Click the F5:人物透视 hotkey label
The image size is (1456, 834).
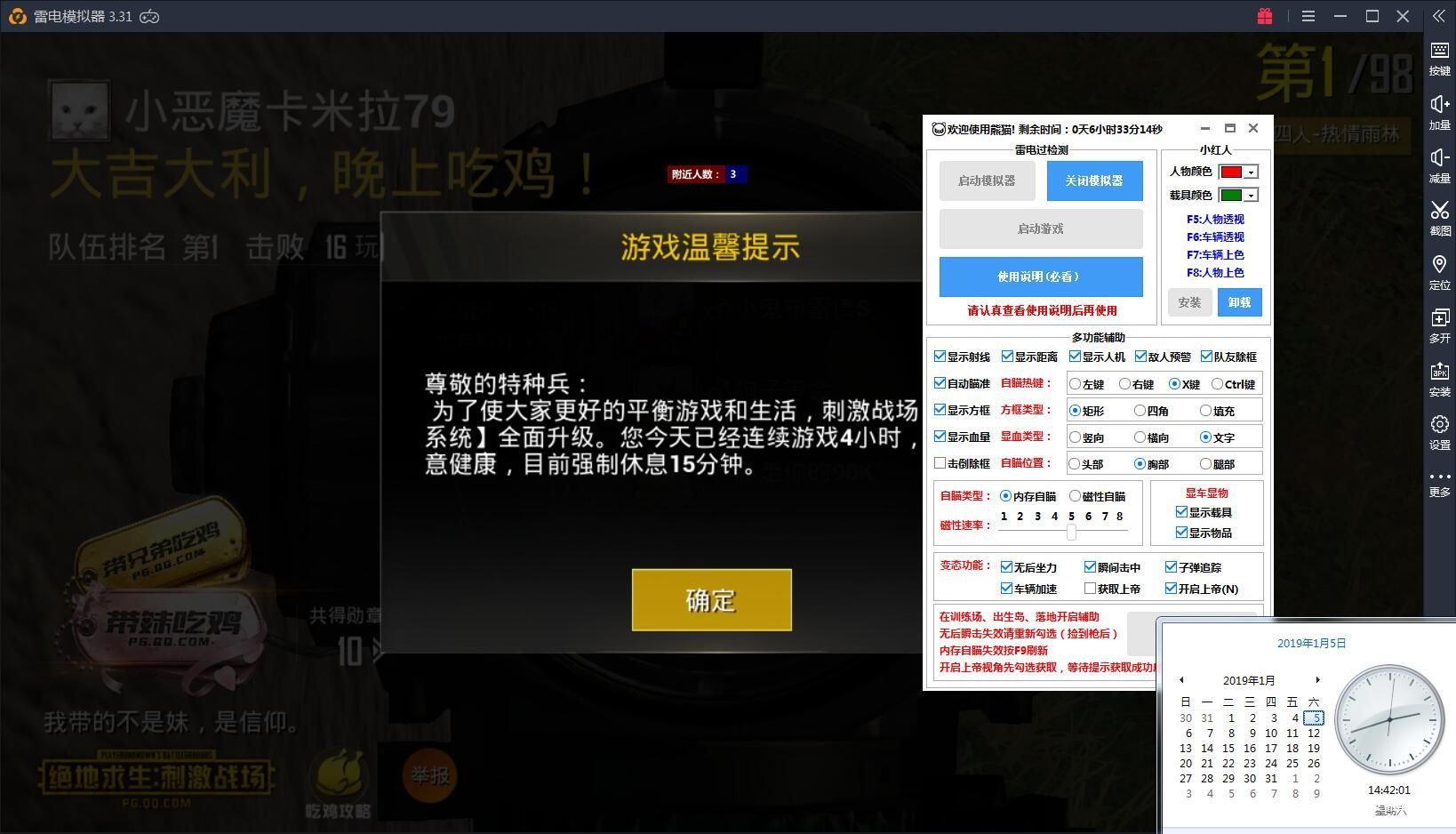click(x=1215, y=219)
